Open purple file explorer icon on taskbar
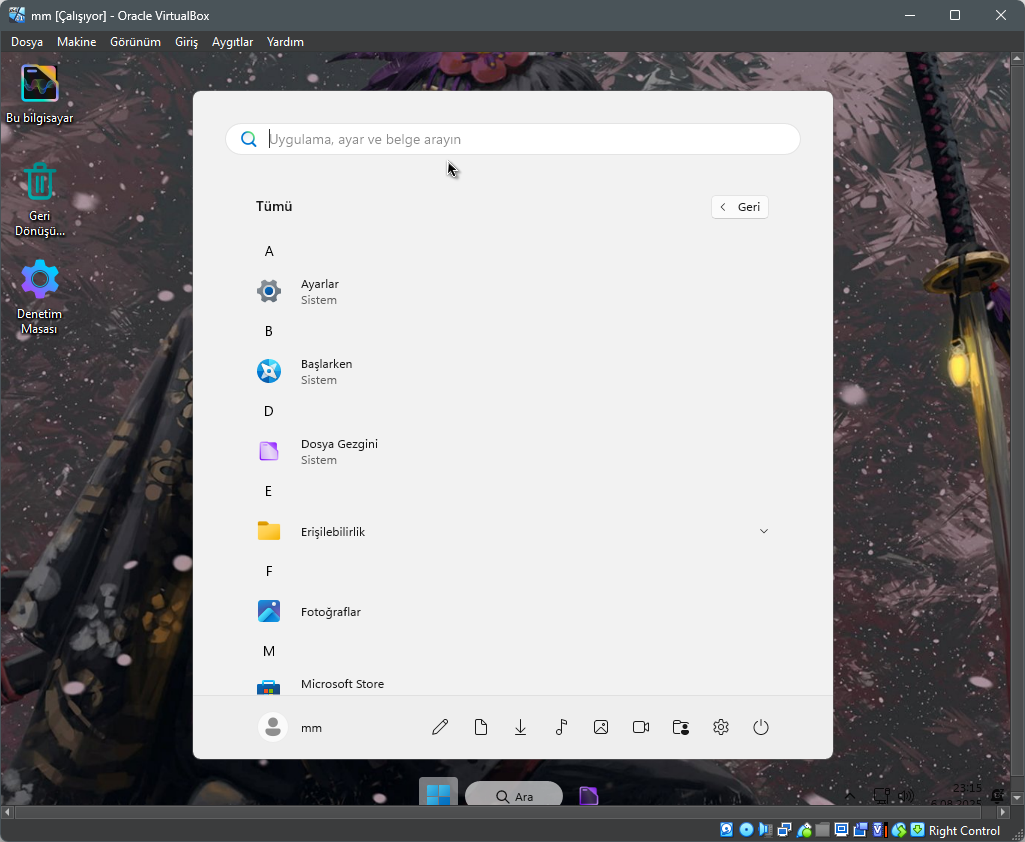 click(588, 795)
